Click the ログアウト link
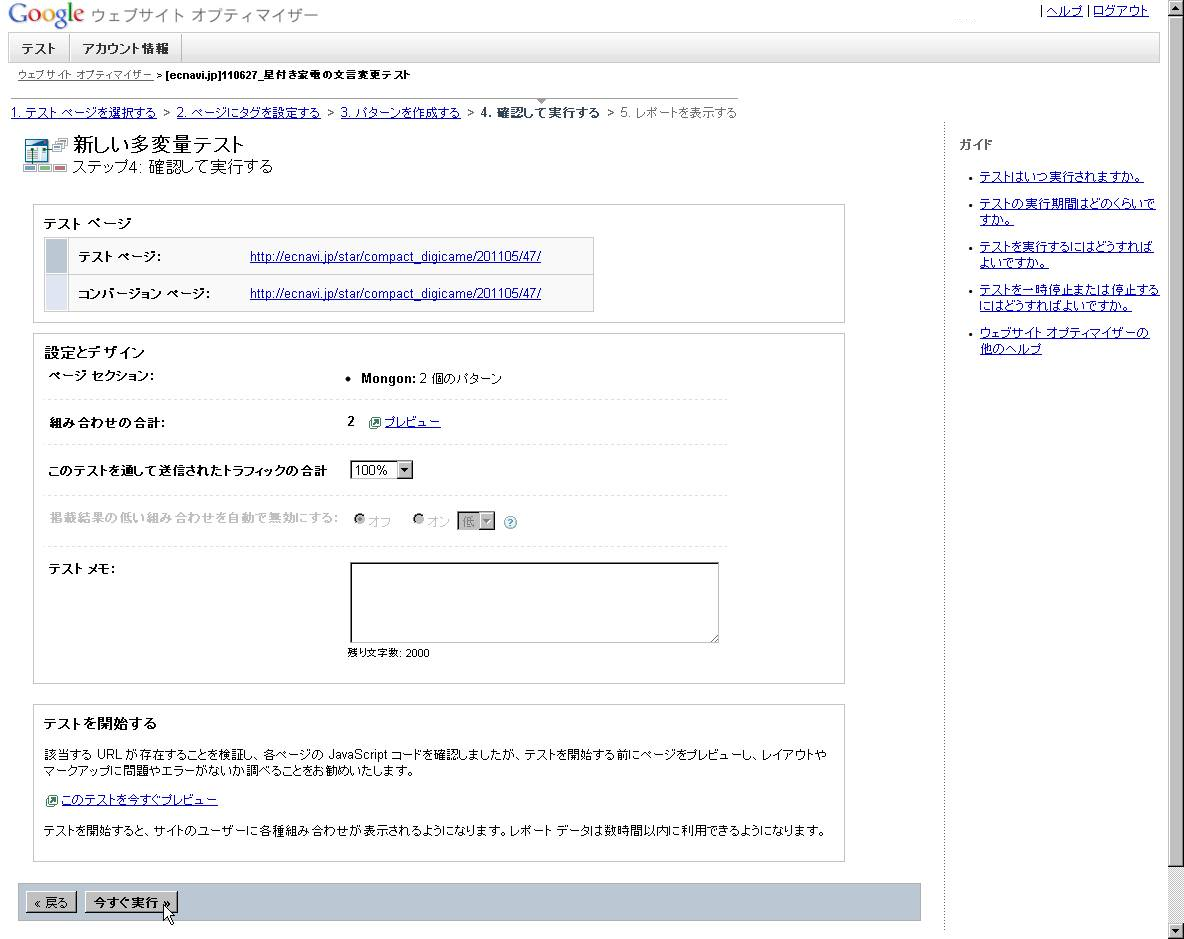 coord(1120,11)
